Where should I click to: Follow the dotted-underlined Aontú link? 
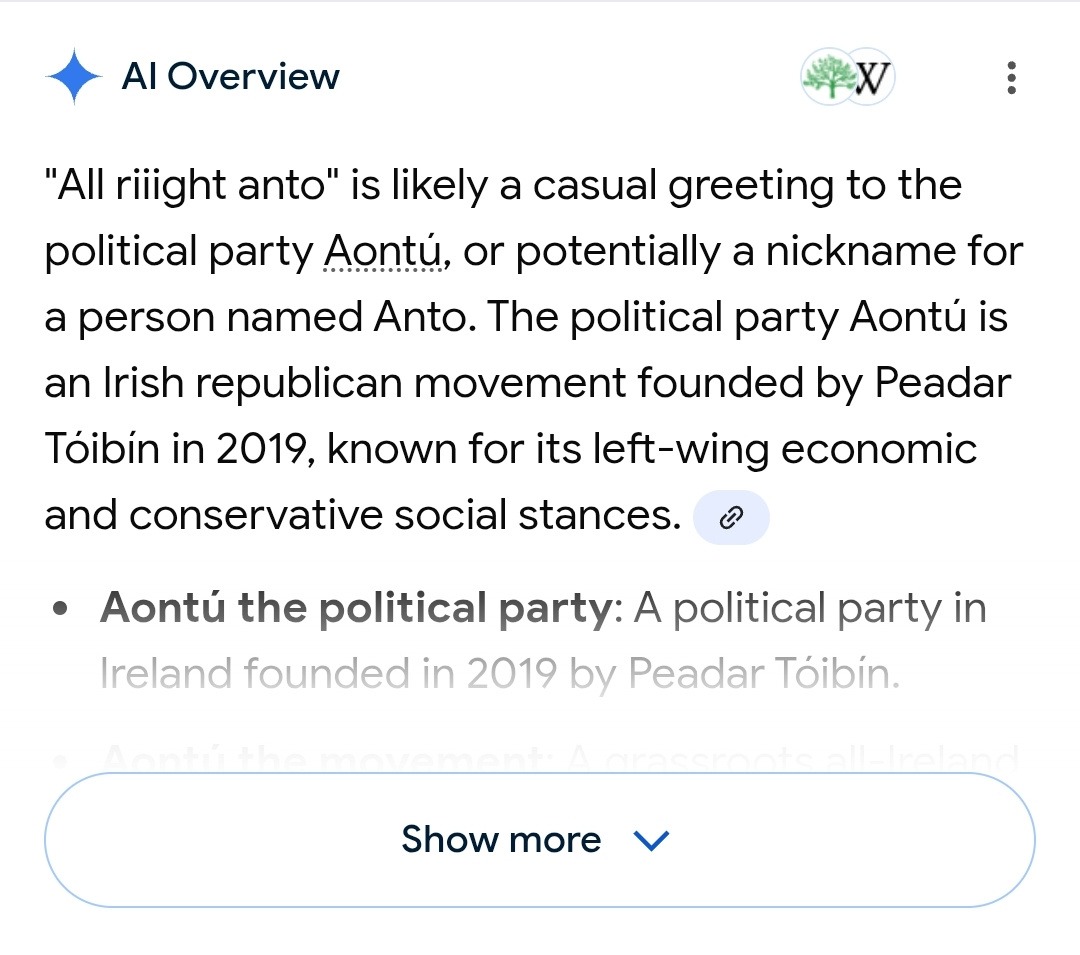[384, 252]
